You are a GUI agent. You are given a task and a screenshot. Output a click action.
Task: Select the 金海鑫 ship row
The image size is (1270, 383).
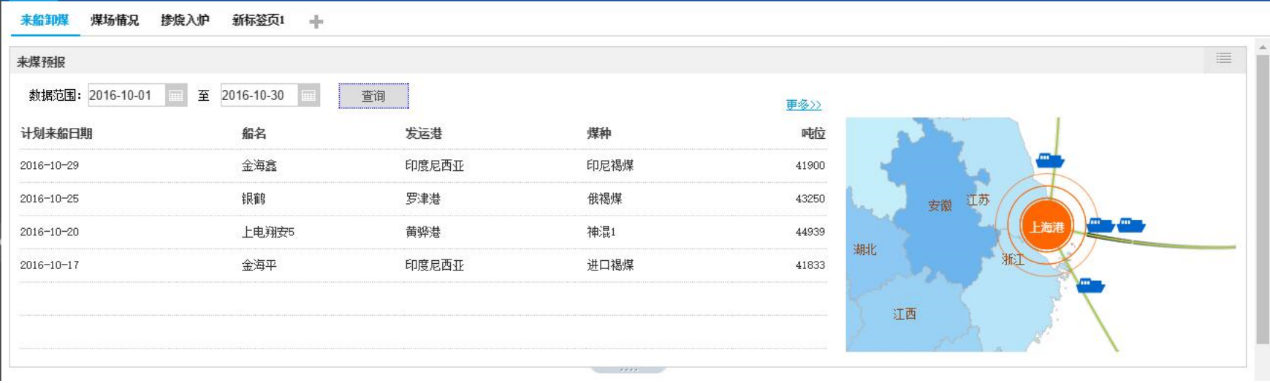(x=423, y=166)
